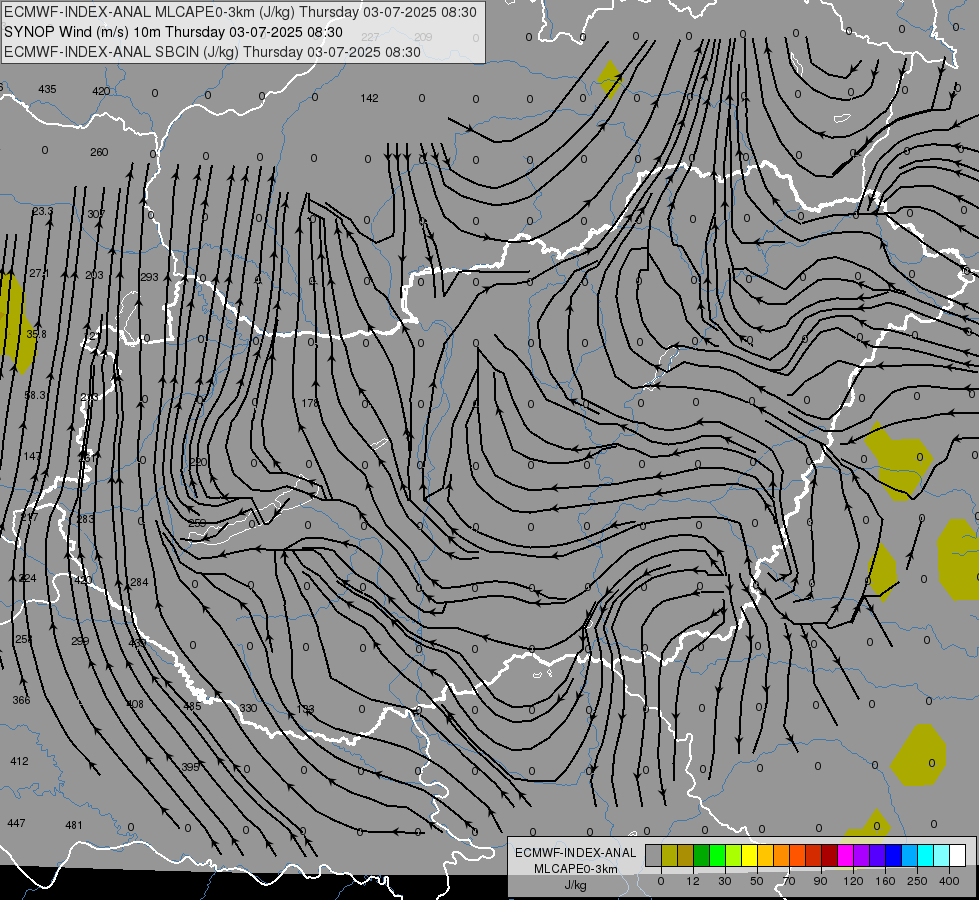Click the map value 435
The image size is (979, 900).
[47, 89]
